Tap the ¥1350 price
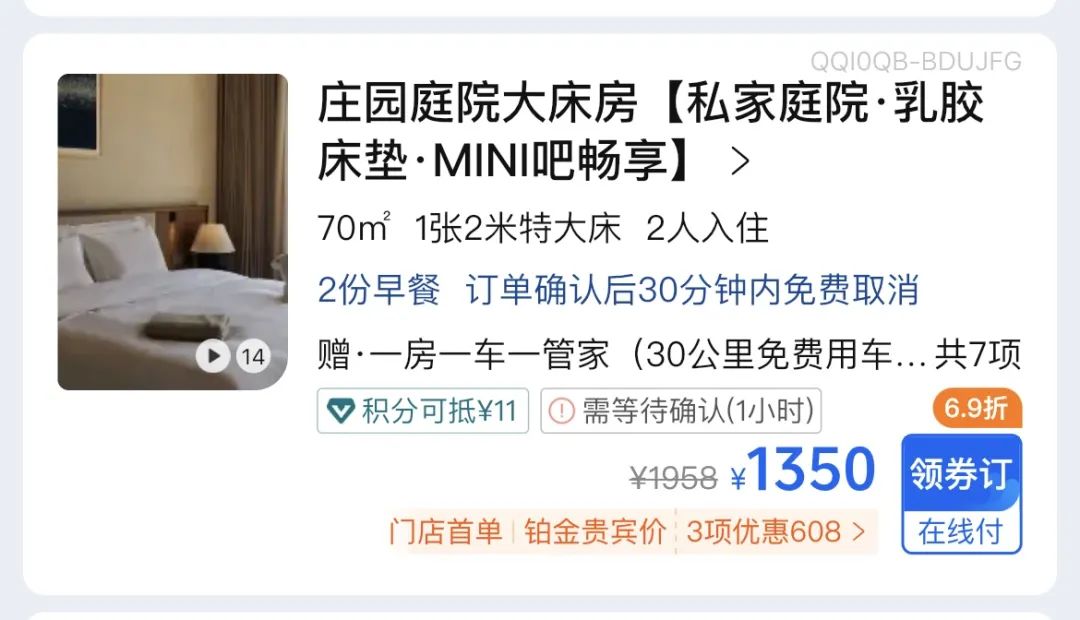The image size is (1080, 620). [803, 471]
